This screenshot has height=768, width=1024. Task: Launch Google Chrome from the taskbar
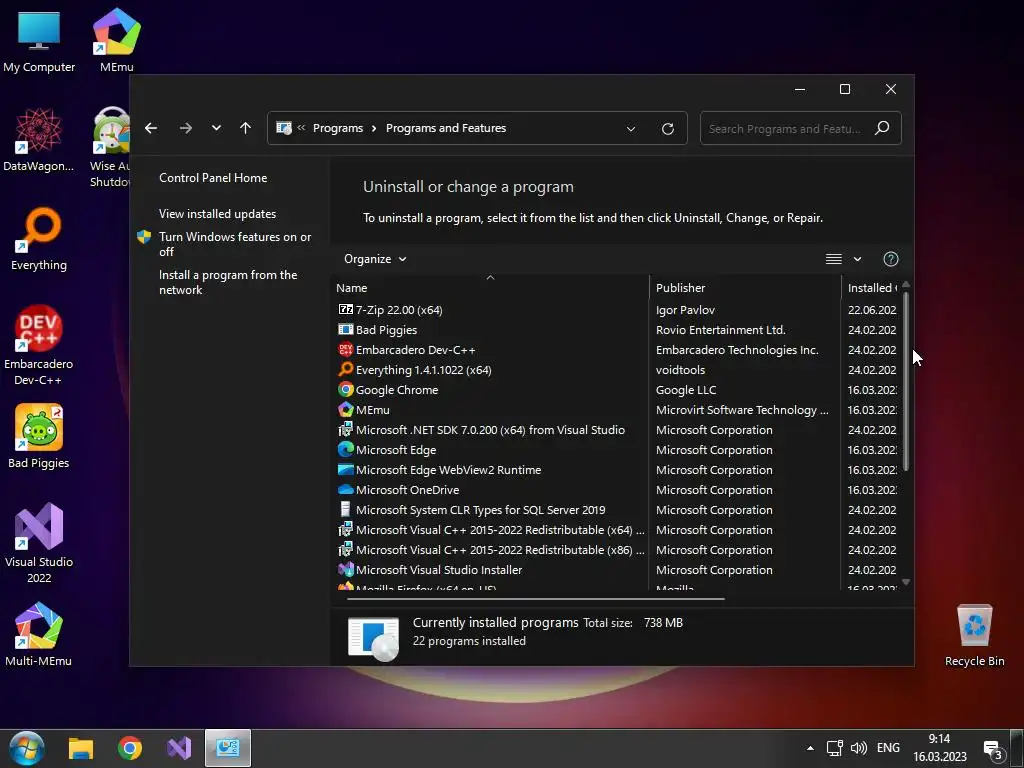tap(130, 748)
